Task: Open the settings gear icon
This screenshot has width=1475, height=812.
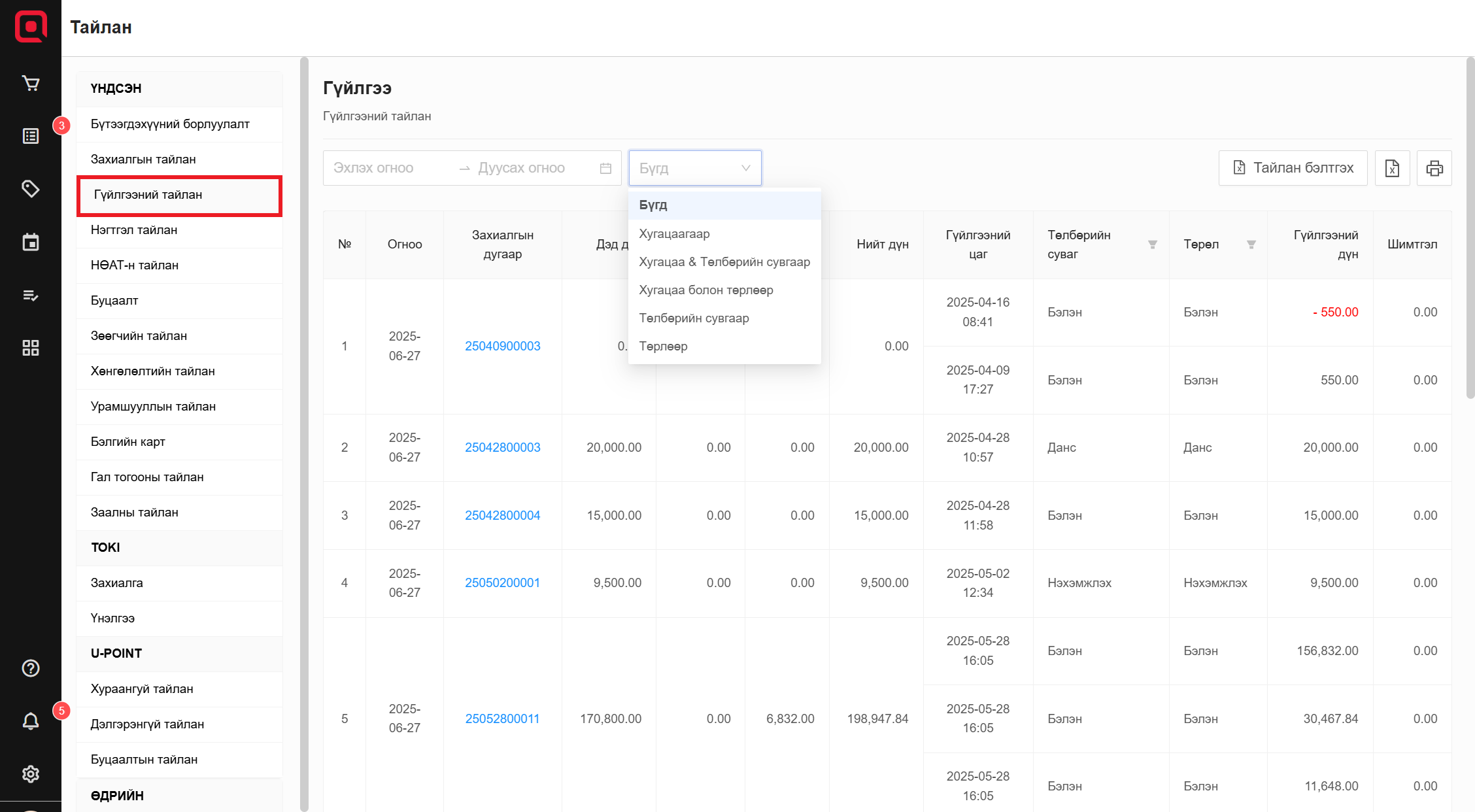Action: (x=31, y=774)
